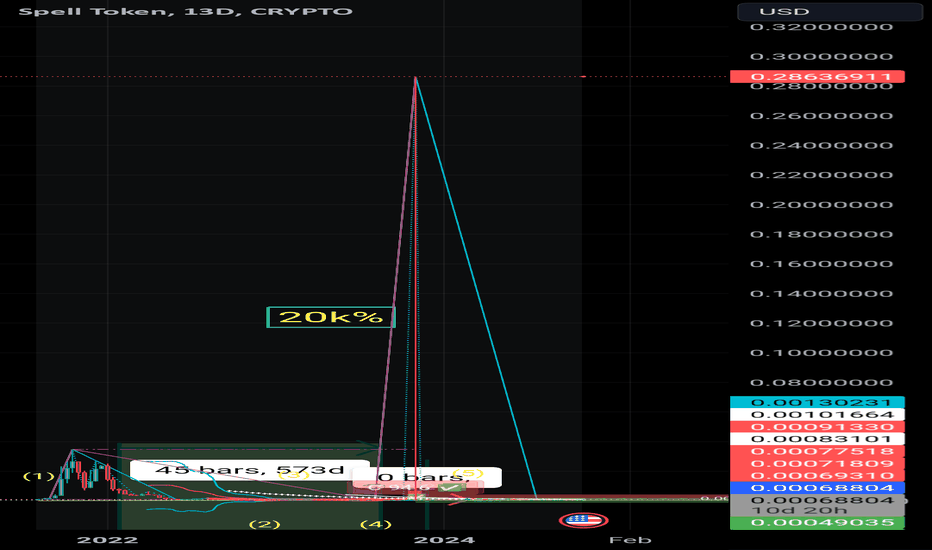
Task: Click the 0.32000000 price scale value
Action: pos(821,27)
